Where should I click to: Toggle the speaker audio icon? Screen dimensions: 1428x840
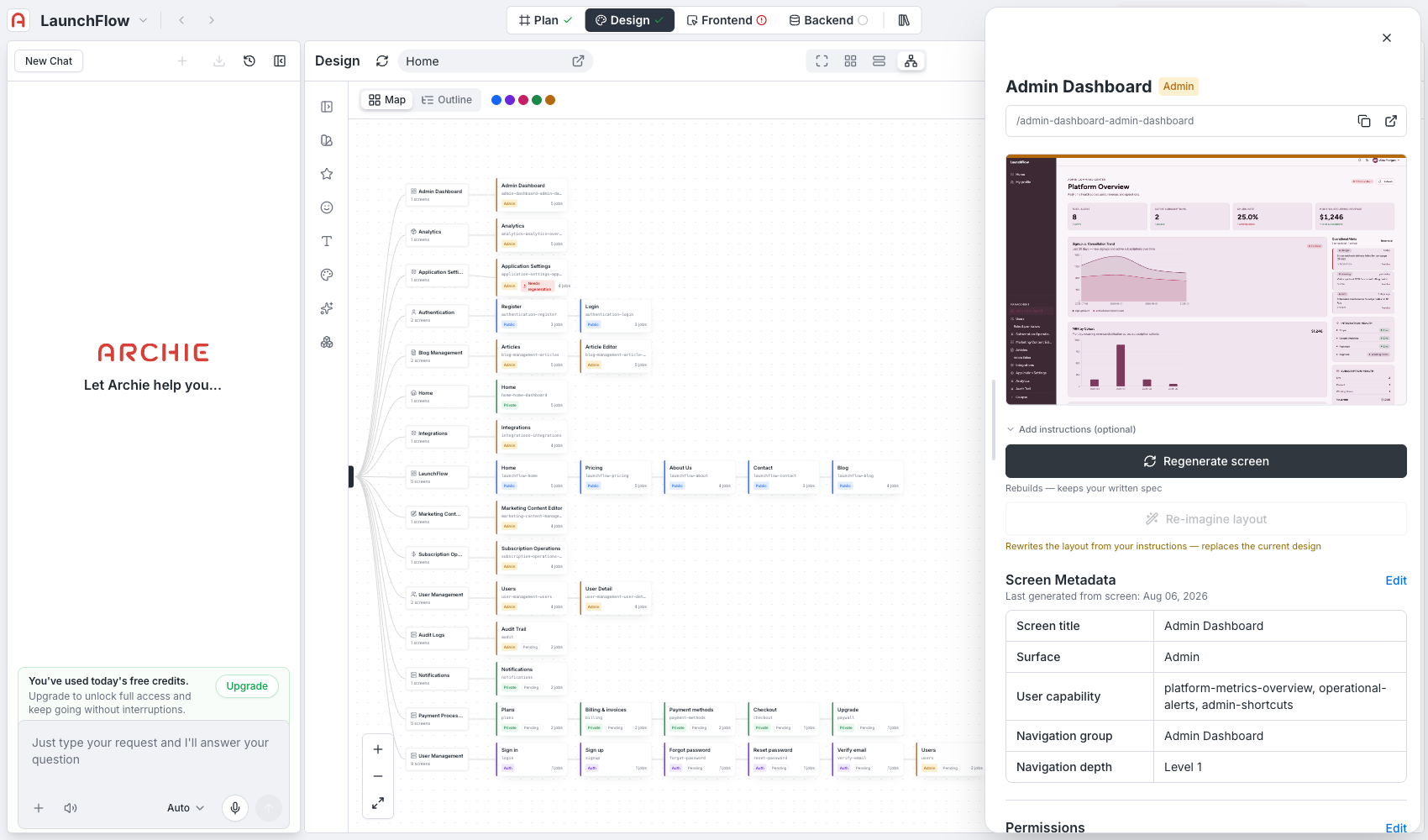[71, 808]
